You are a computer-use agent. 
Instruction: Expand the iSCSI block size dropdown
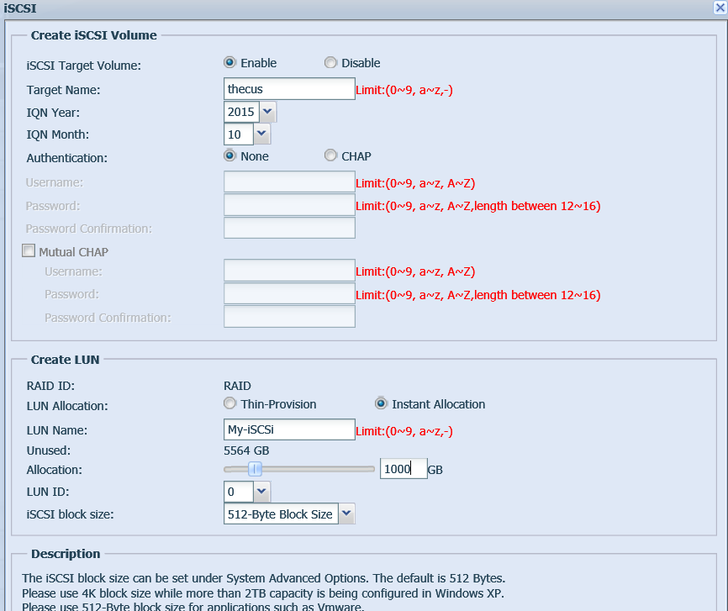[x=346, y=514]
